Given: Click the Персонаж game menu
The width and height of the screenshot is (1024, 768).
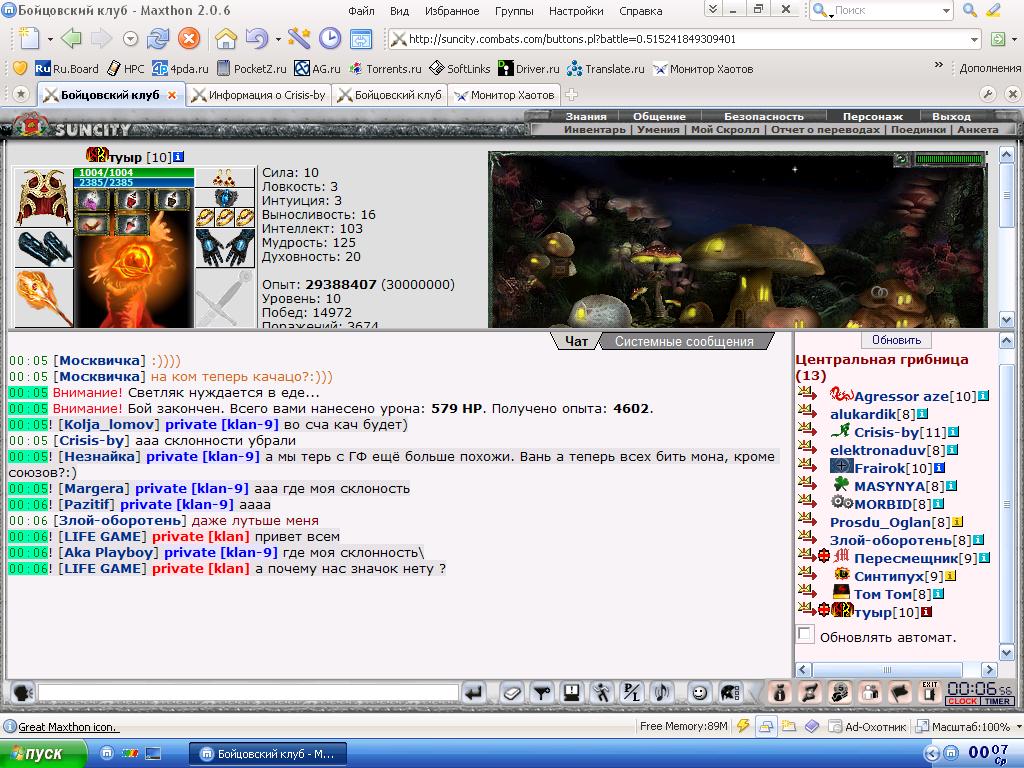Looking at the screenshot, I should (872, 116).
